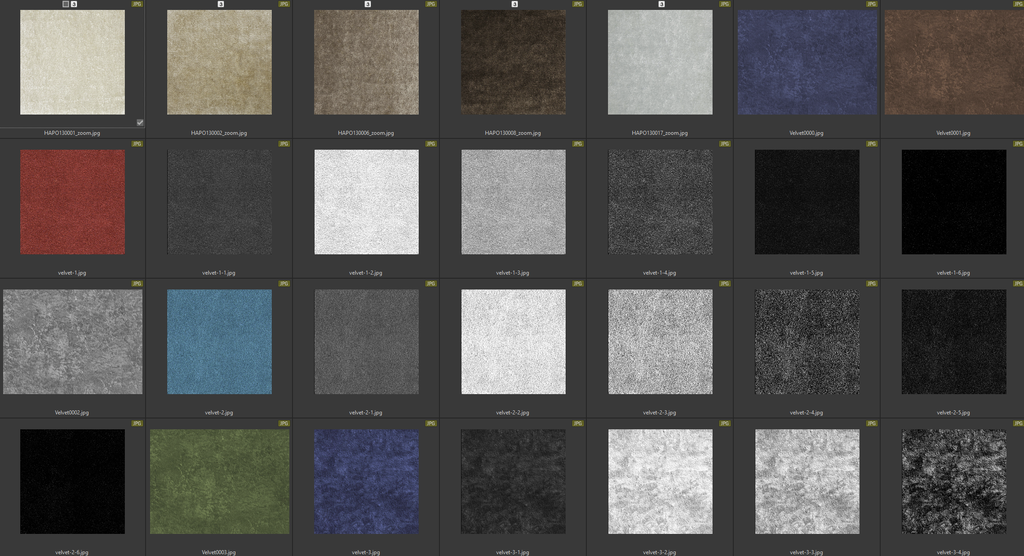Toggle the checkmark on HAPO130001_zoom.jpg
The height and width of the screenshot is (556, 1024).
click(140, 122)
